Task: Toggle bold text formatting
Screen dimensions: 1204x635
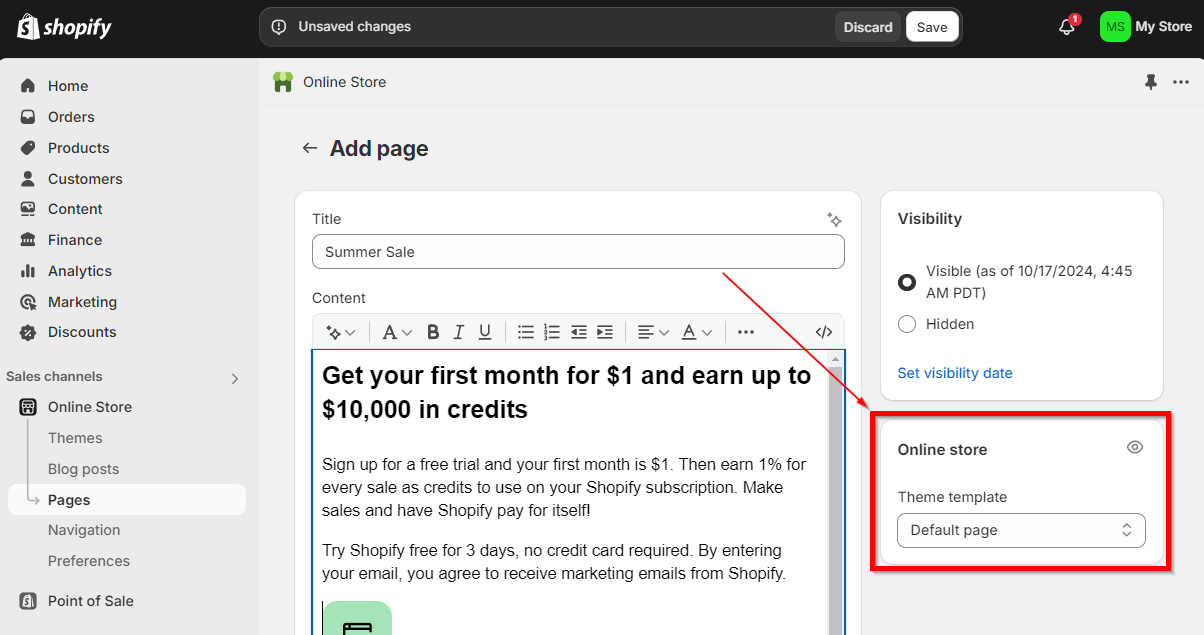Action: point(433,332)
